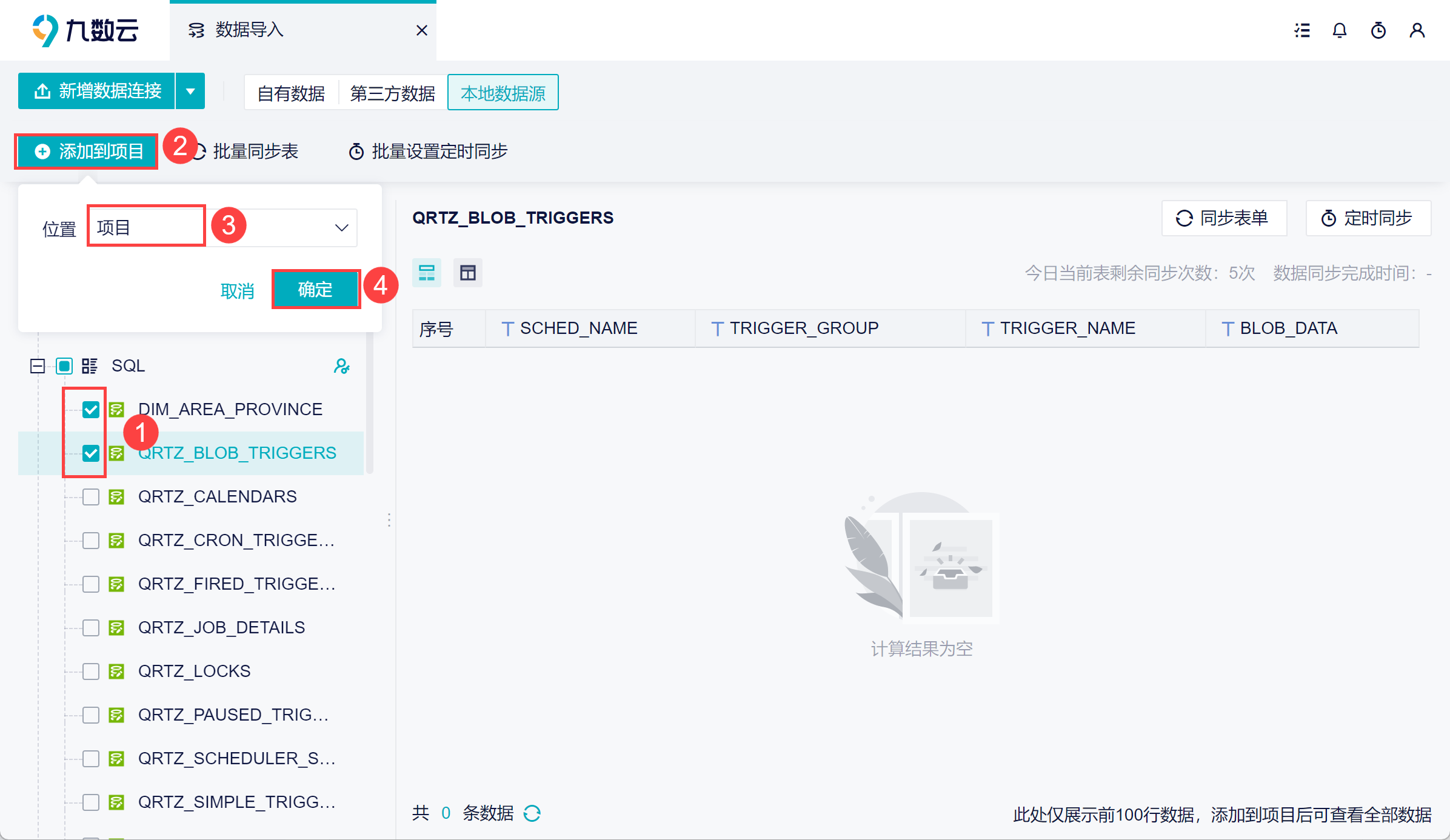Click the task list icon in top bar
Viewport: 1450px width, 840px height.
click(1302, 30)
